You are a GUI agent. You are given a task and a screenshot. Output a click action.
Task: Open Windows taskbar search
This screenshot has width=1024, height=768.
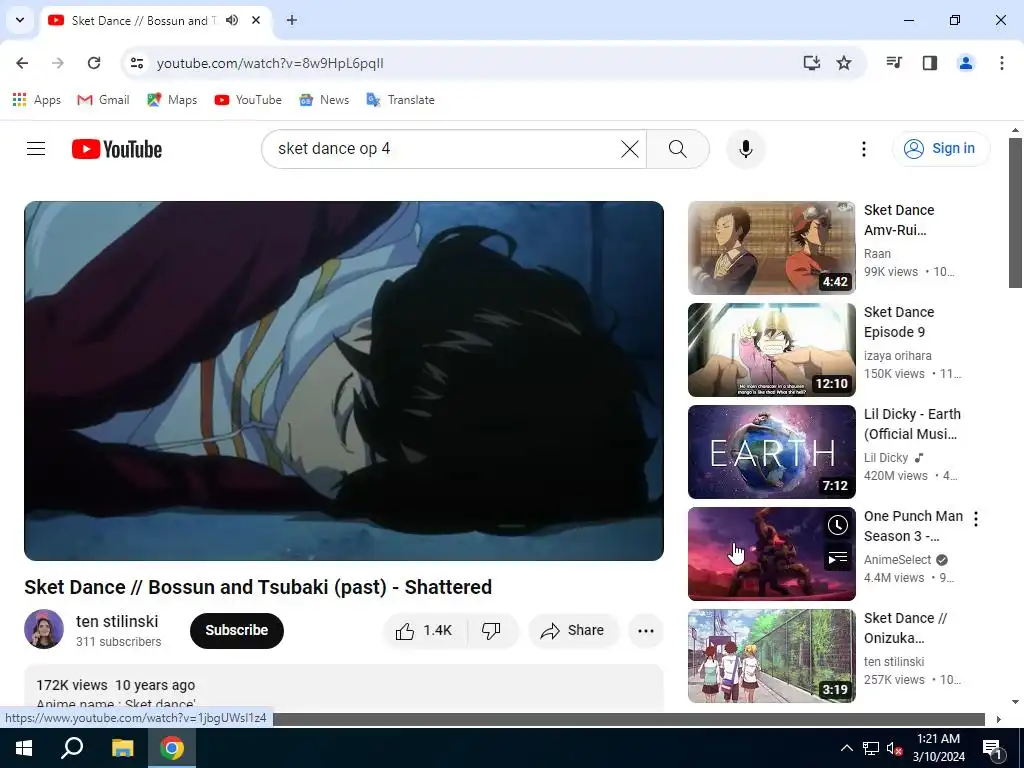[x=72, y=748]
